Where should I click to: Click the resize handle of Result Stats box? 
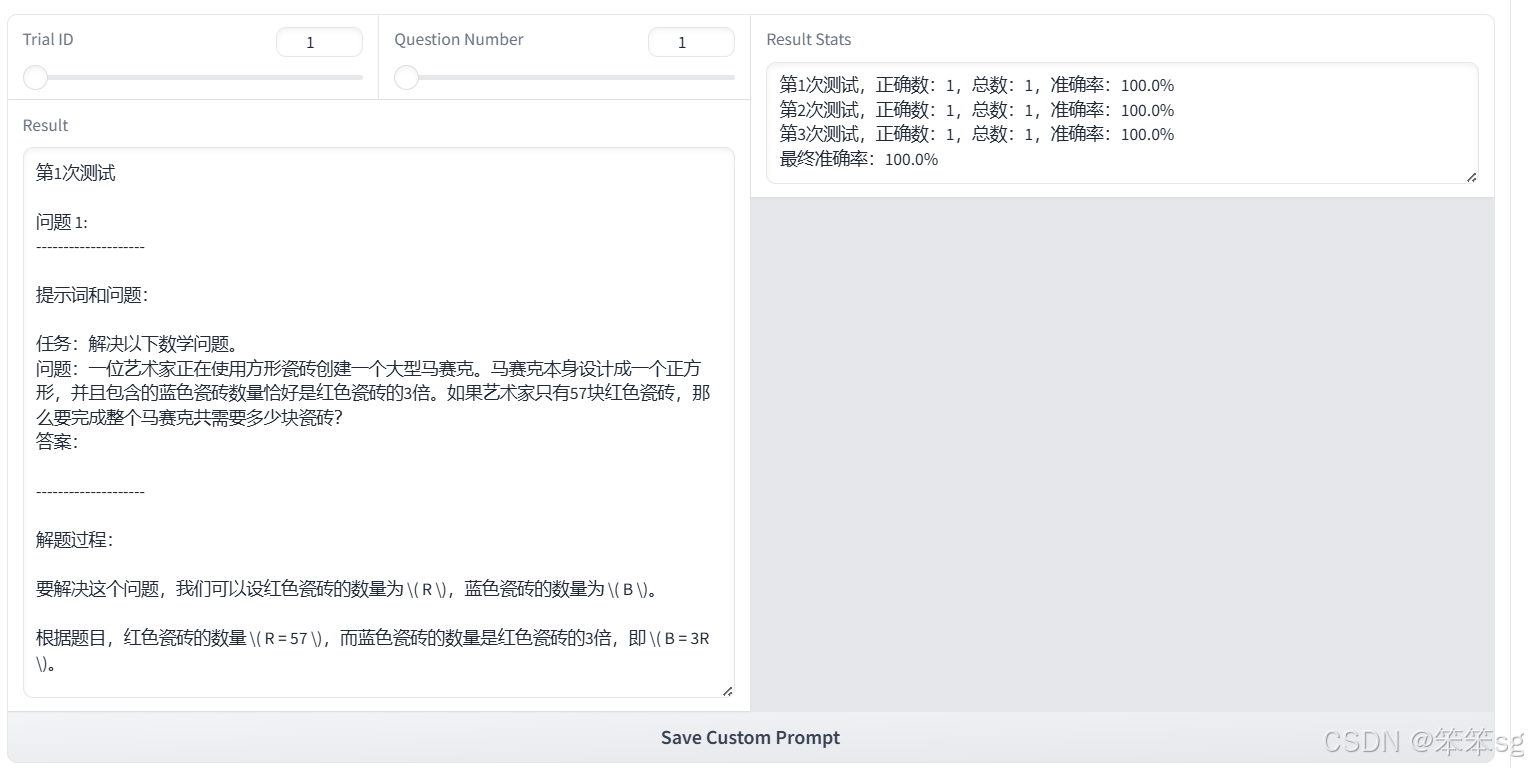tap(1472, 177)
